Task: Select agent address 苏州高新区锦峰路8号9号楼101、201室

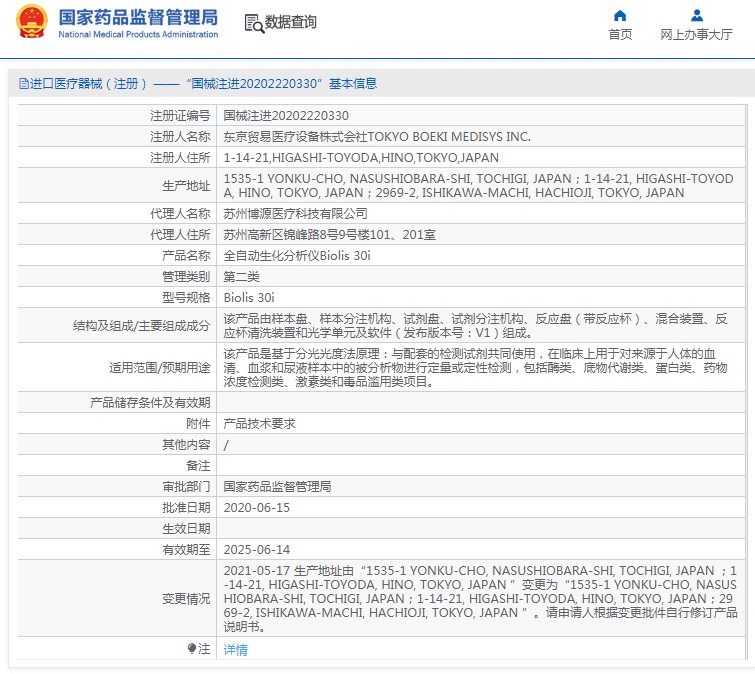Action: coord(329,235)
